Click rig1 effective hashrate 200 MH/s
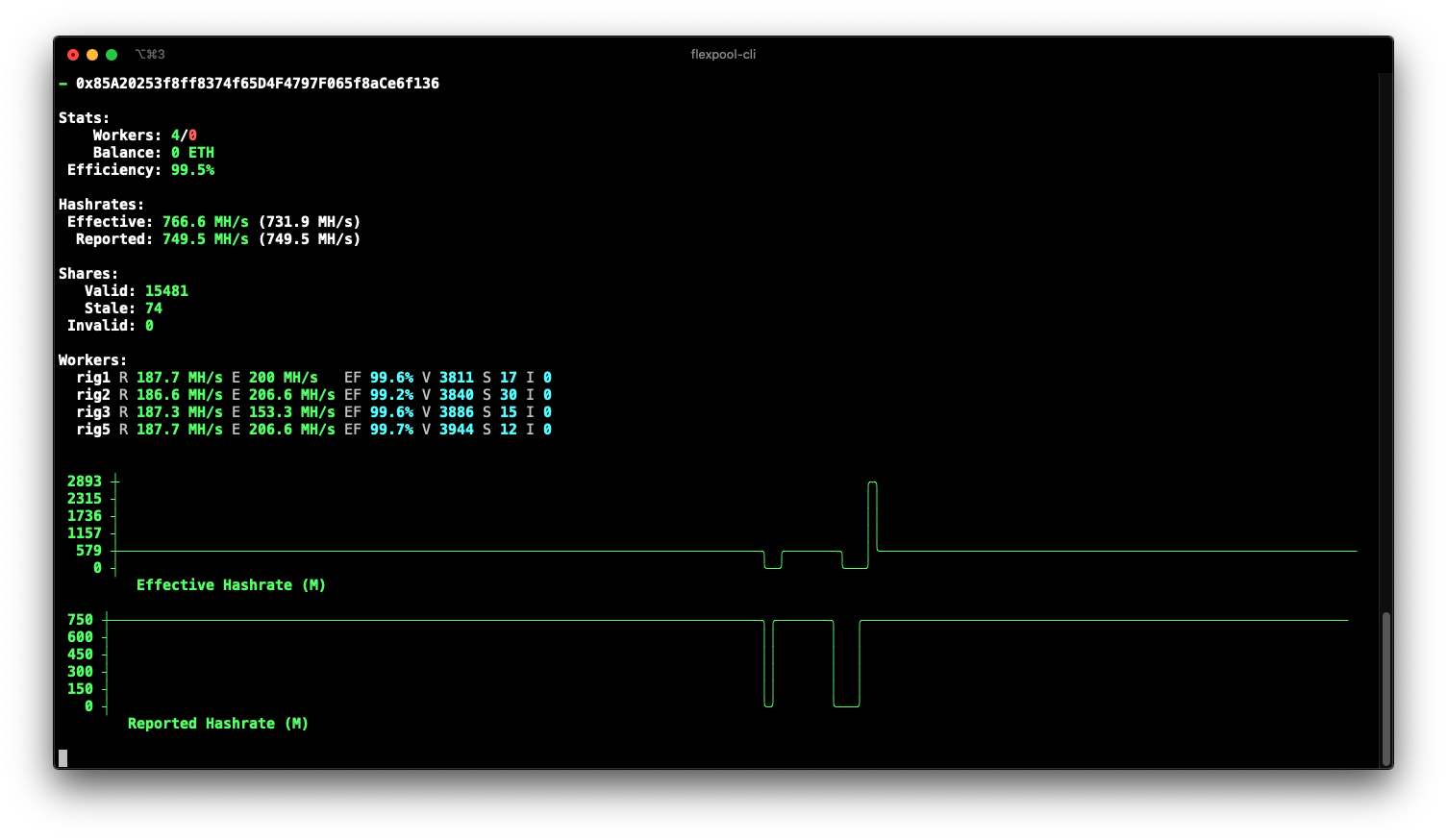Screen dimensions: 1447x840 (x=284, y=378)
